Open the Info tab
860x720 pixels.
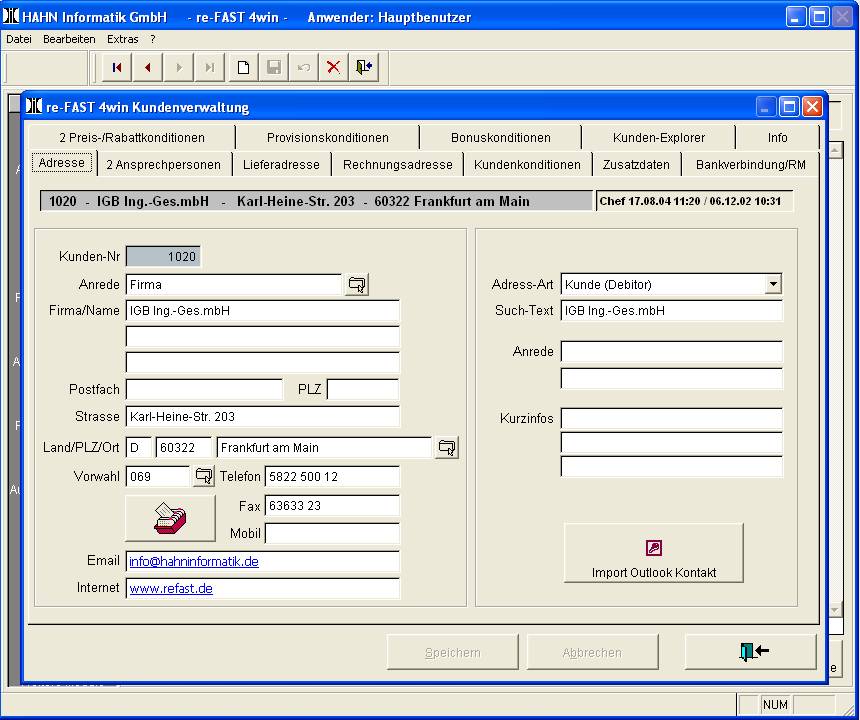(777, 138)
